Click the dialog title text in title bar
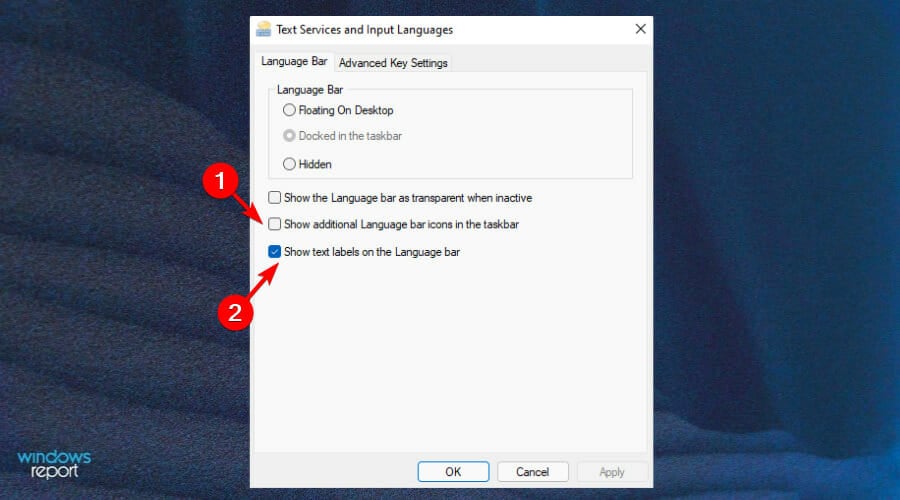 (x=364, y=30)
